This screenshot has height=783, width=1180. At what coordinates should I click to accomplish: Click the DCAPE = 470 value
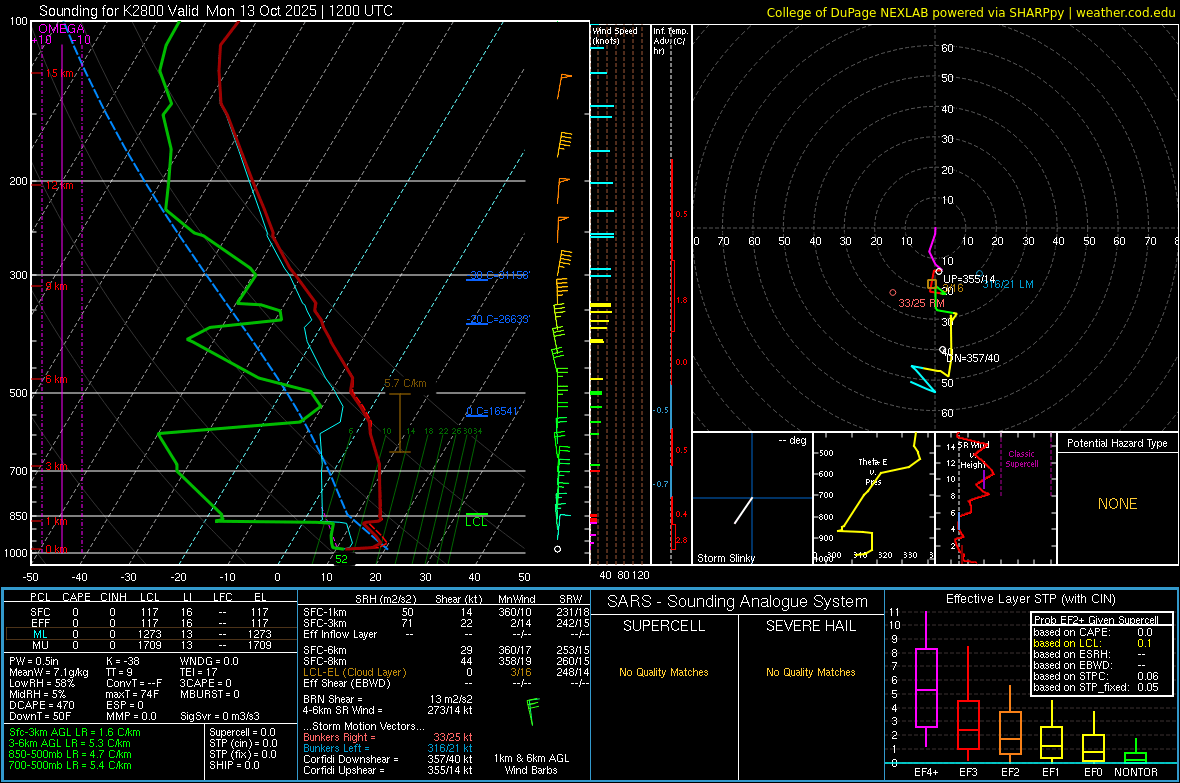coord(41,705)
